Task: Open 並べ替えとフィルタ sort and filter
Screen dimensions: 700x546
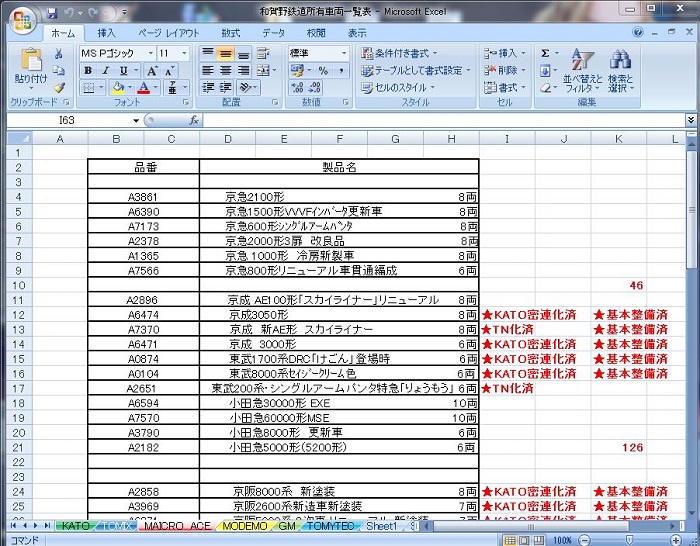Action: (x=582, y=70)
